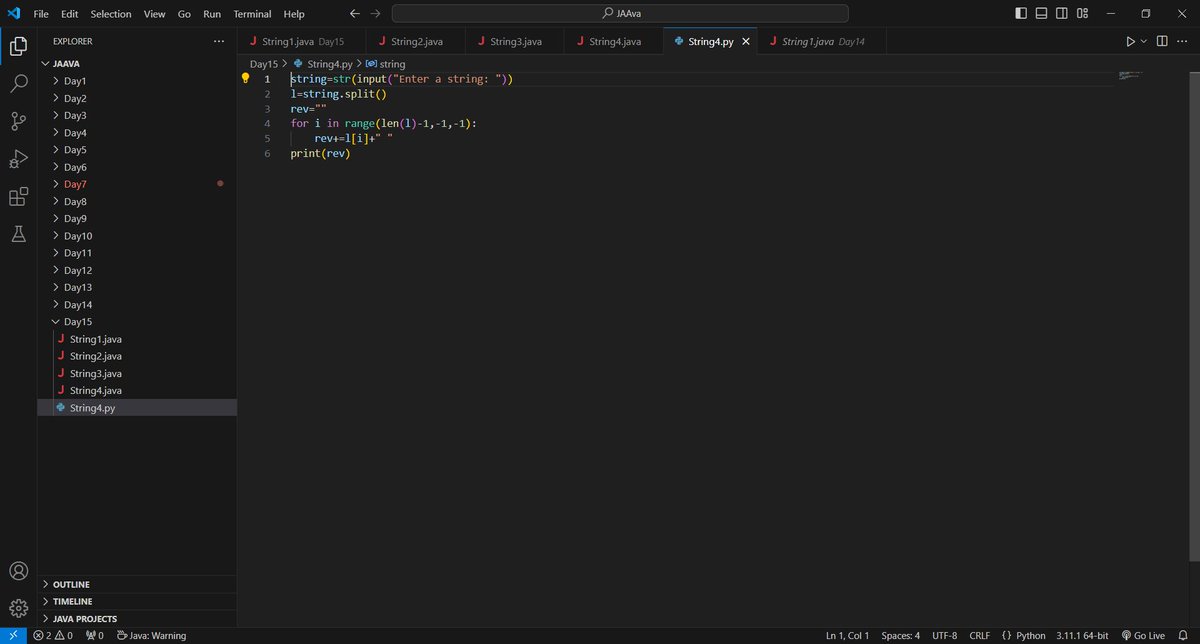Screen dimensions: 1200x644
Task: Expand the OUTLINE section
Action: coord(71,584)
